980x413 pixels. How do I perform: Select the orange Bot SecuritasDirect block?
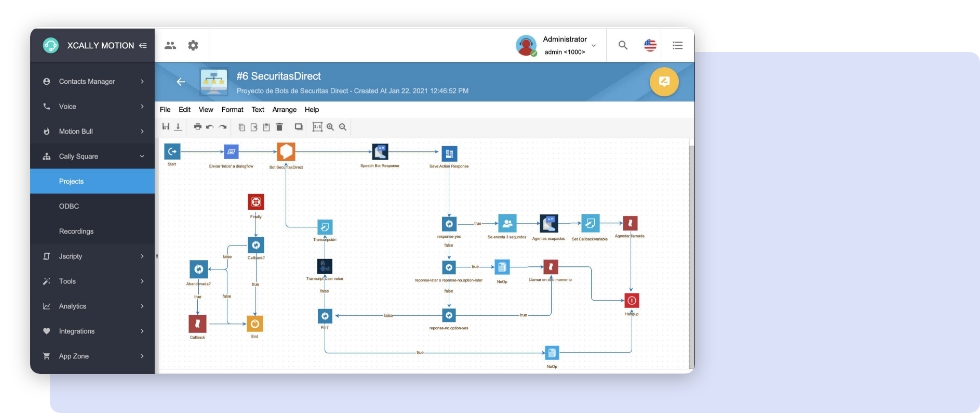(286, 151)
